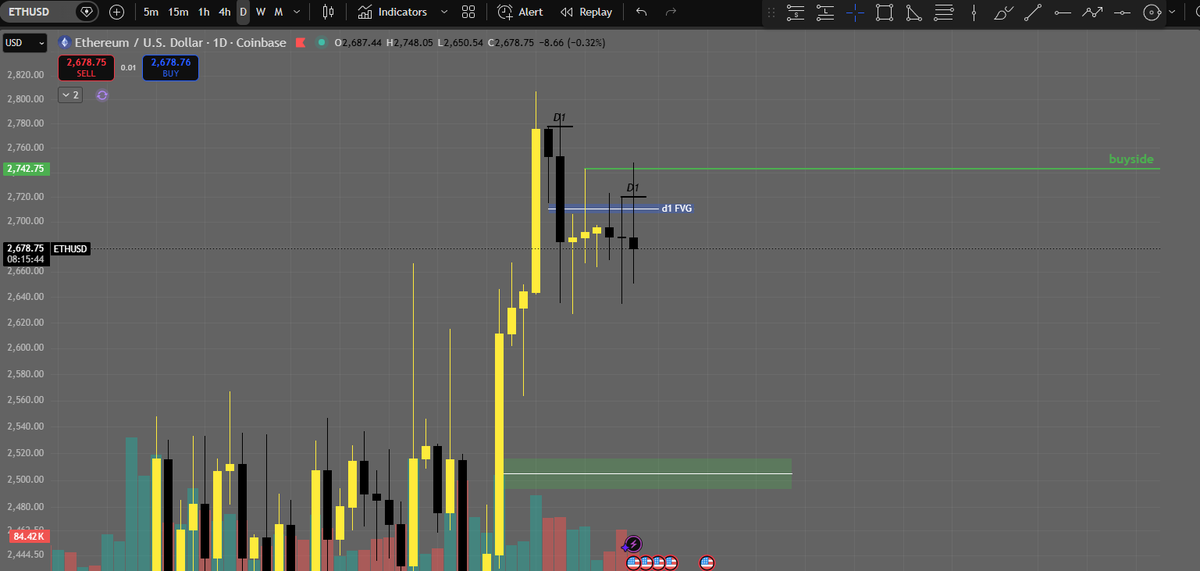Select the green buyside label
Viewport: 1200px width, 571px height.
coord(1132,160)
